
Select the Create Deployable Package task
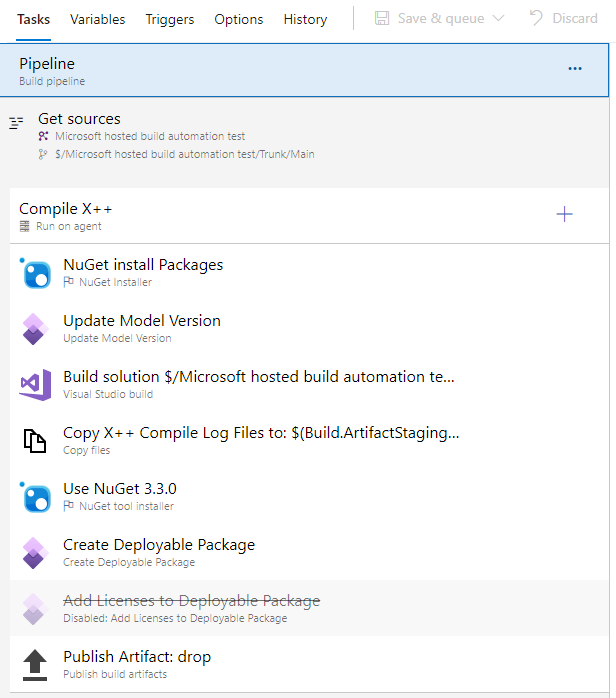pos(309,552)
